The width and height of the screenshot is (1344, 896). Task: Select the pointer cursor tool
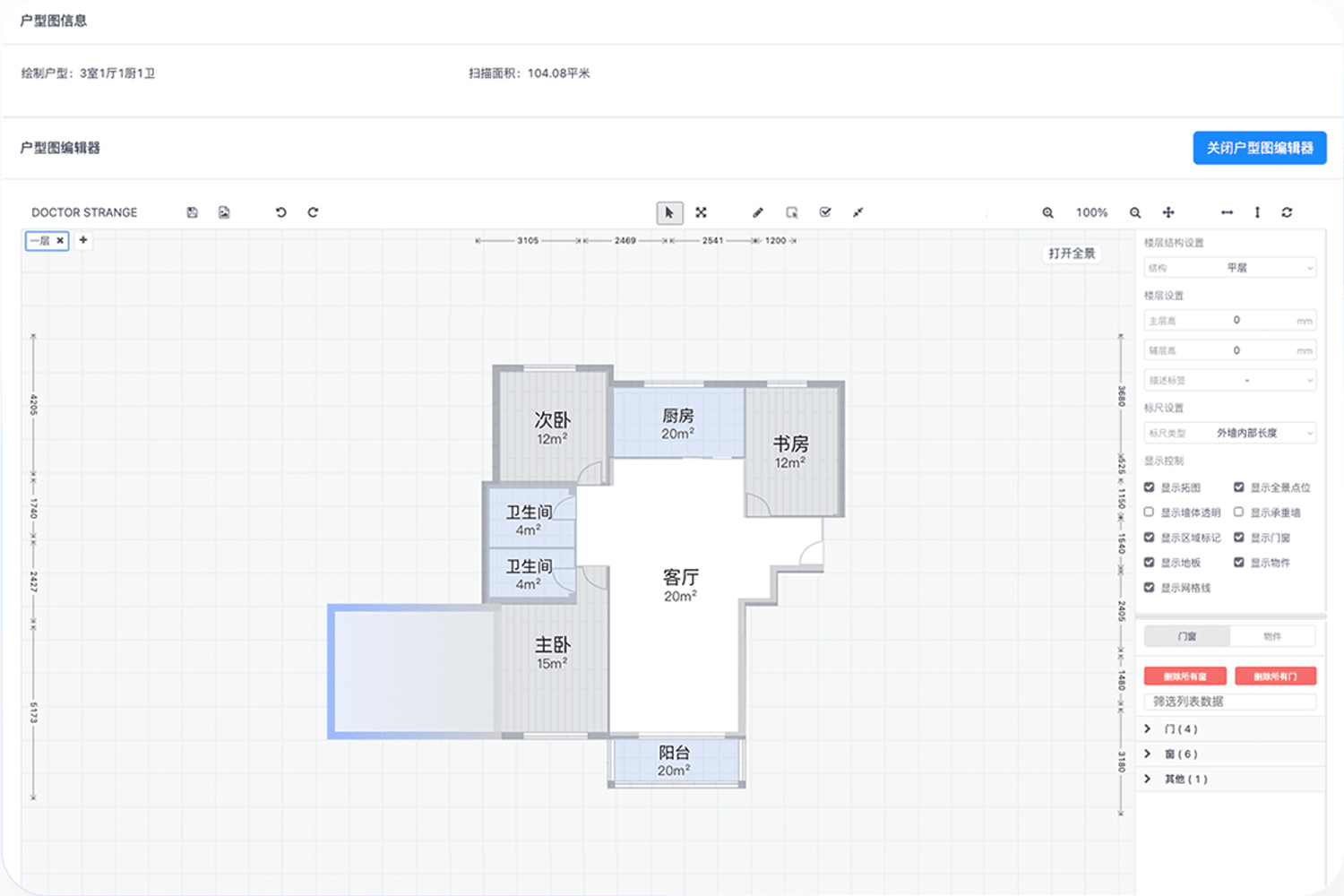pos(669,212)
